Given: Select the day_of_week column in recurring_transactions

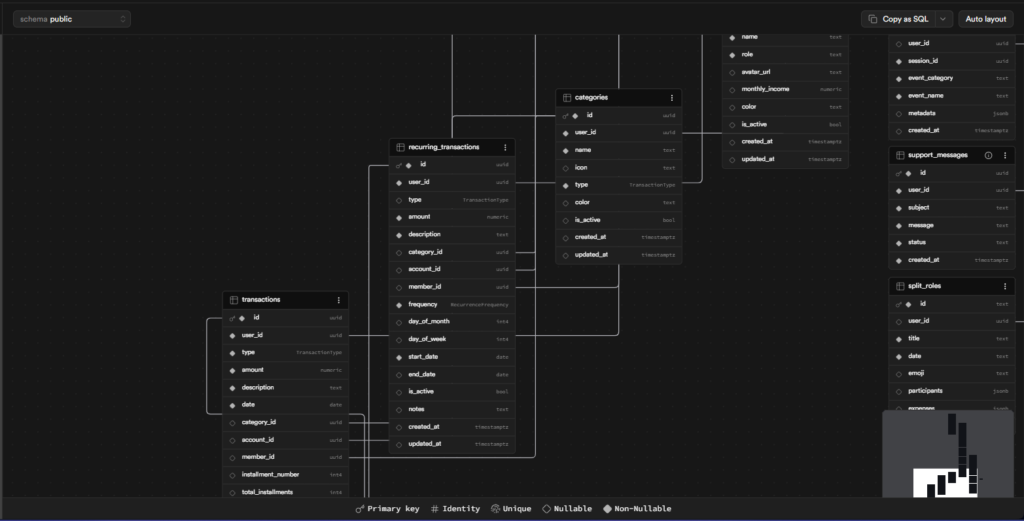Looking at the screenshot, I should [452, 339].
